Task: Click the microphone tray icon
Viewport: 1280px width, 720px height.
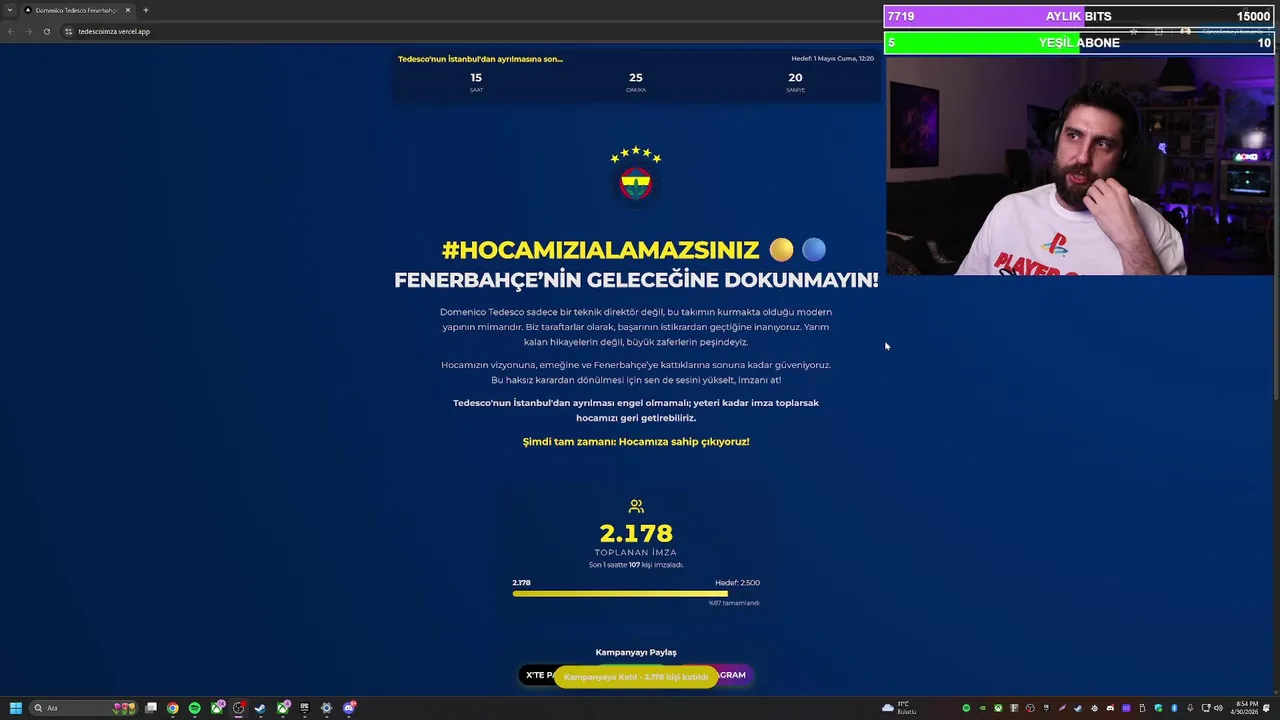Action: (1190, 708)
